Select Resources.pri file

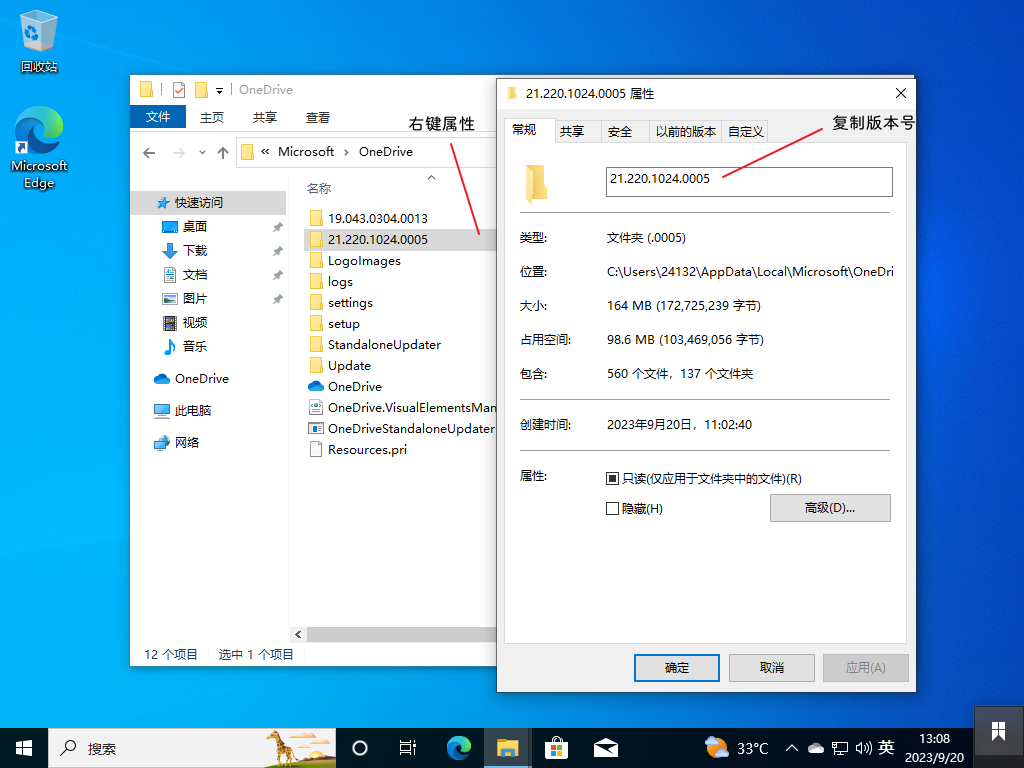click(x=366, y=449)
